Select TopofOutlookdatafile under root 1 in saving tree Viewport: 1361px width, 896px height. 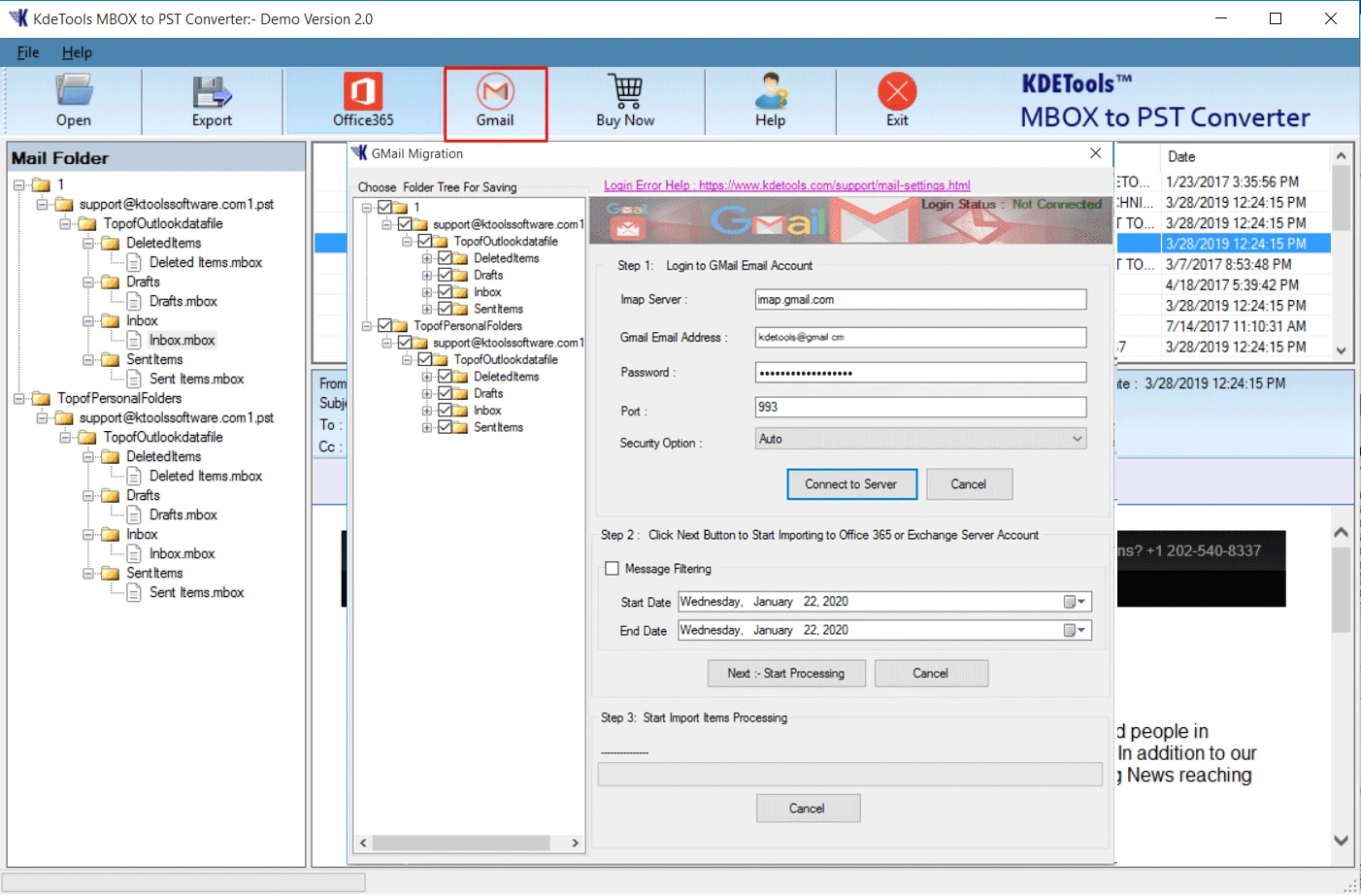[x=506, y=241]
